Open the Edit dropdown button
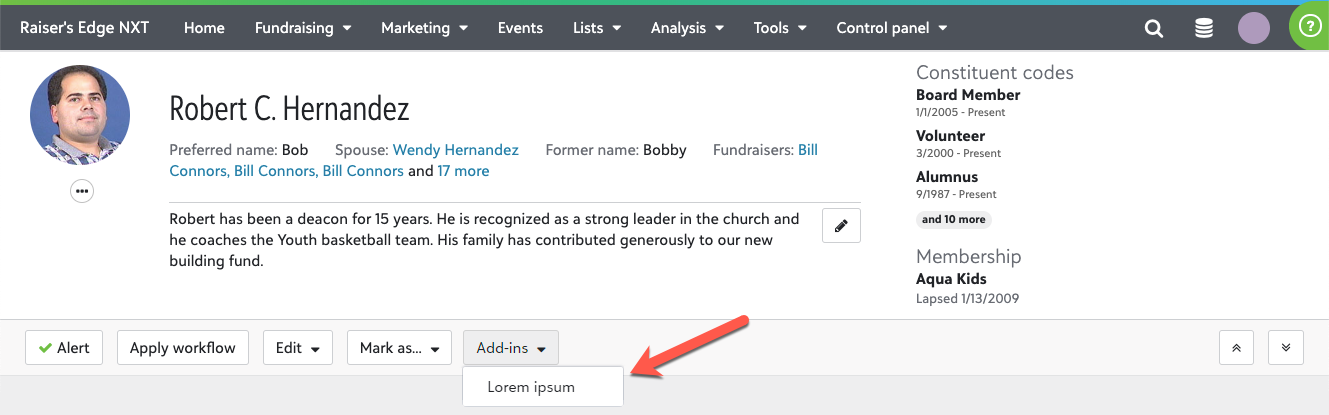The height and width of the screenshot is (415, 1329). pyautogui.click(x=297, y=348)
